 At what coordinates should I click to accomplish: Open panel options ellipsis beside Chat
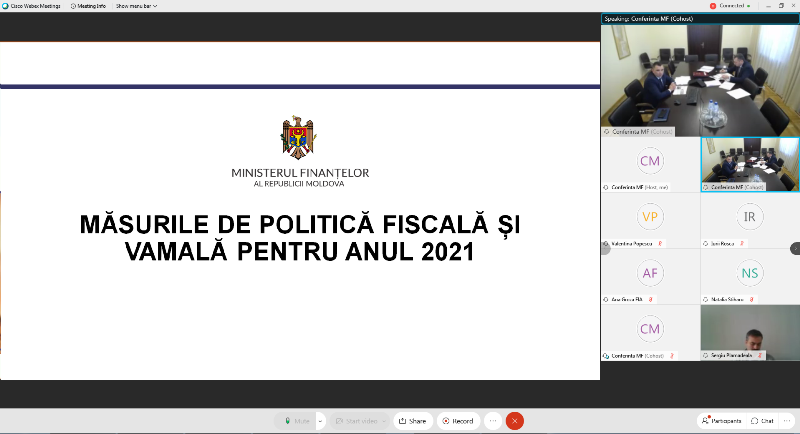point(786,421)
